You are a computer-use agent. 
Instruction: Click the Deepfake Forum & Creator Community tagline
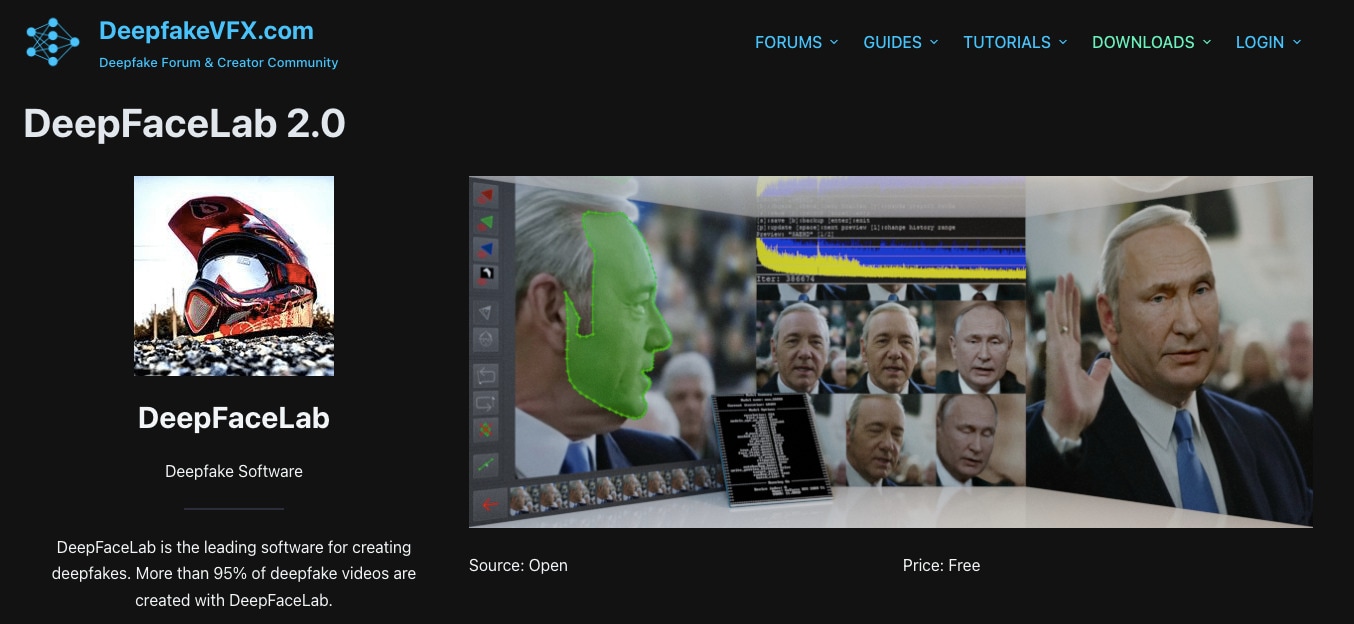(x=218, y=62)
